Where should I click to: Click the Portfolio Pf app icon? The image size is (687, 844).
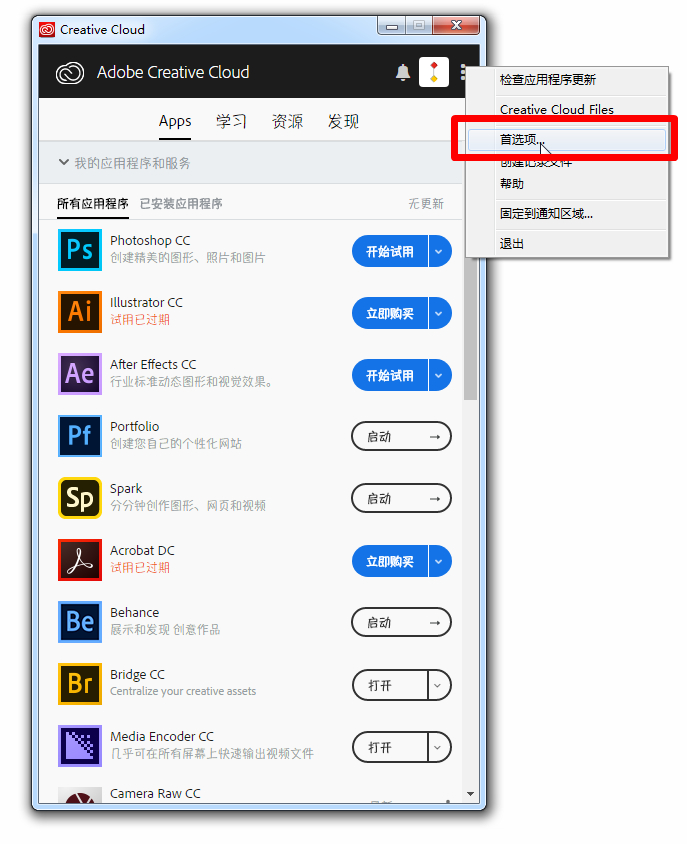80,435
